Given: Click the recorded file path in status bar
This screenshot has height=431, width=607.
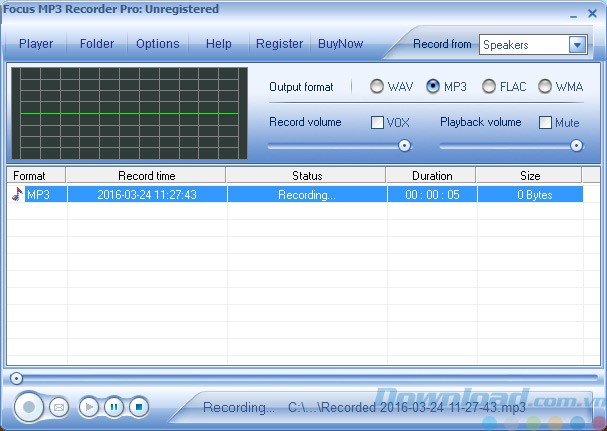Looking at the screenshot, I should point(406,407).
